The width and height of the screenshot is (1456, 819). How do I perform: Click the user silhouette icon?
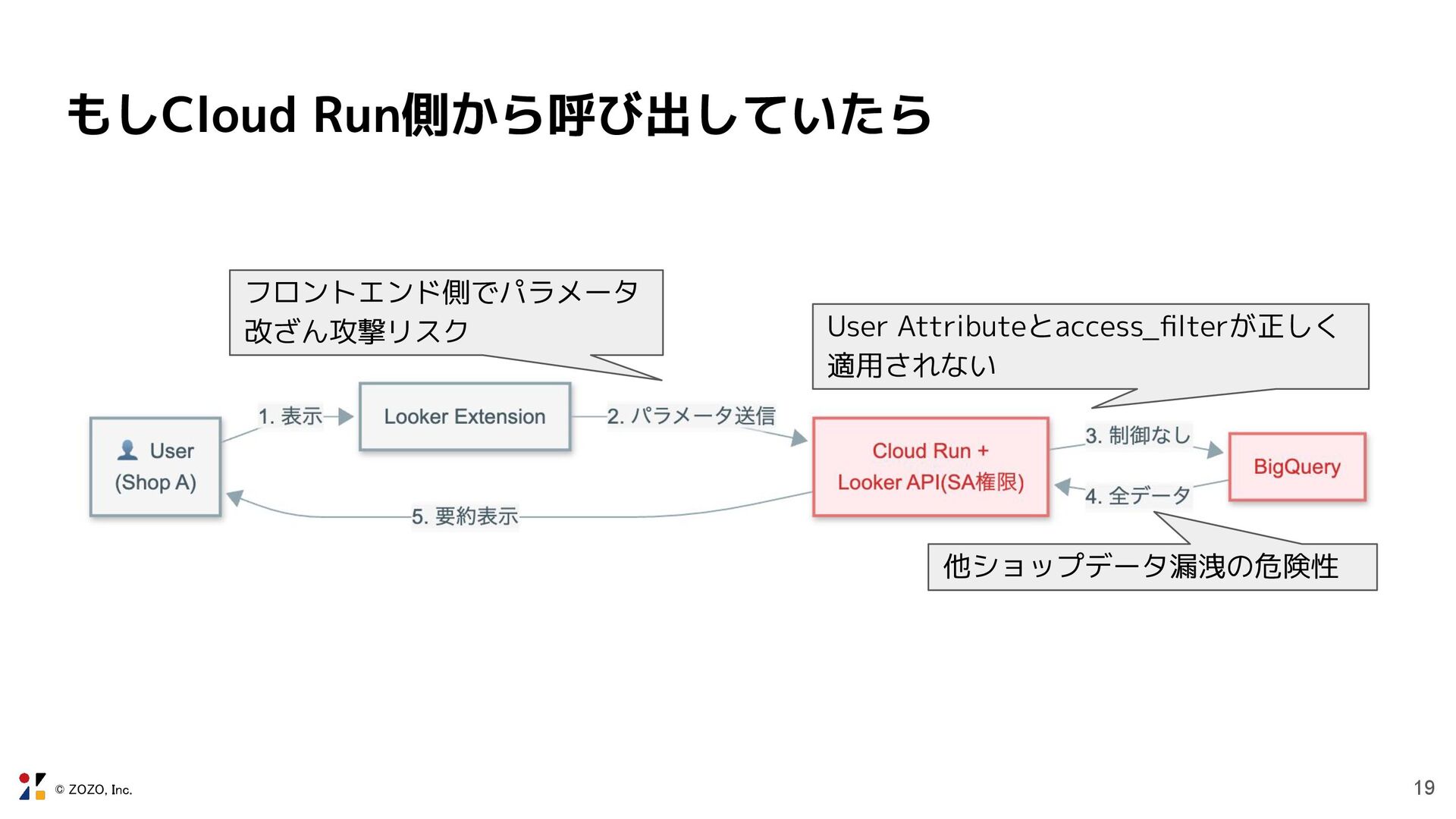(127, 450)
